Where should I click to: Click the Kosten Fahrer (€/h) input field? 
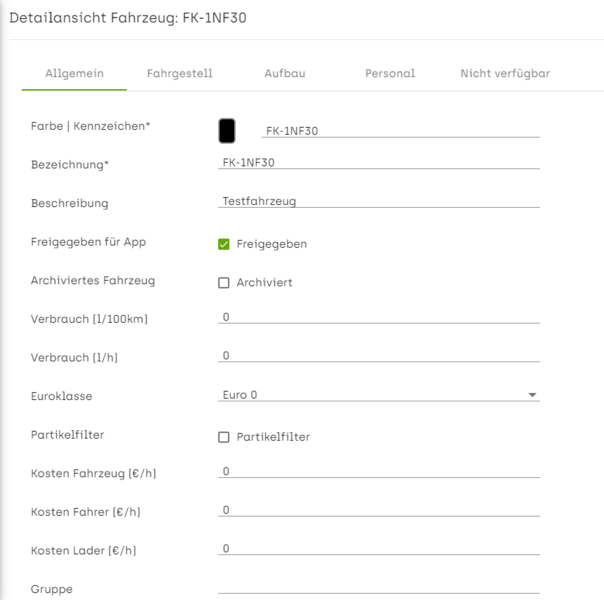click(x=379, y=510)
